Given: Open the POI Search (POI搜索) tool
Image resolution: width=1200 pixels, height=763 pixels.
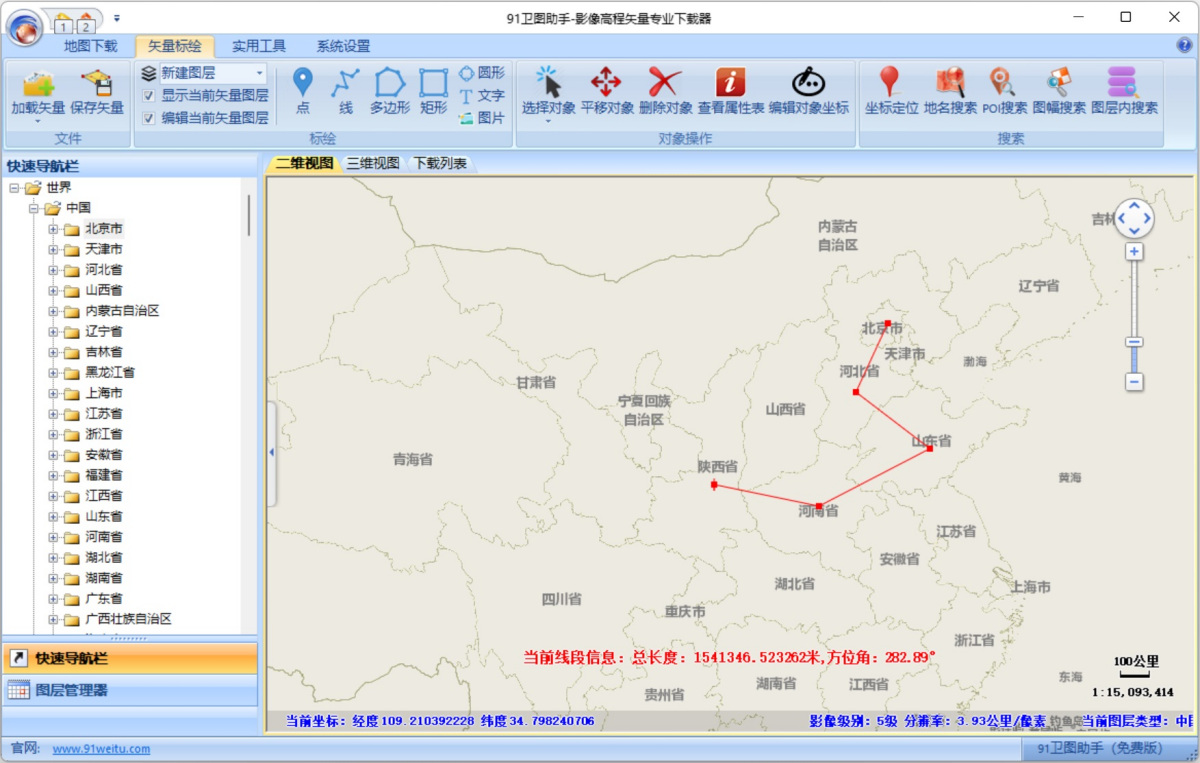Looking at the screenshot, I should coord(1003,91).
